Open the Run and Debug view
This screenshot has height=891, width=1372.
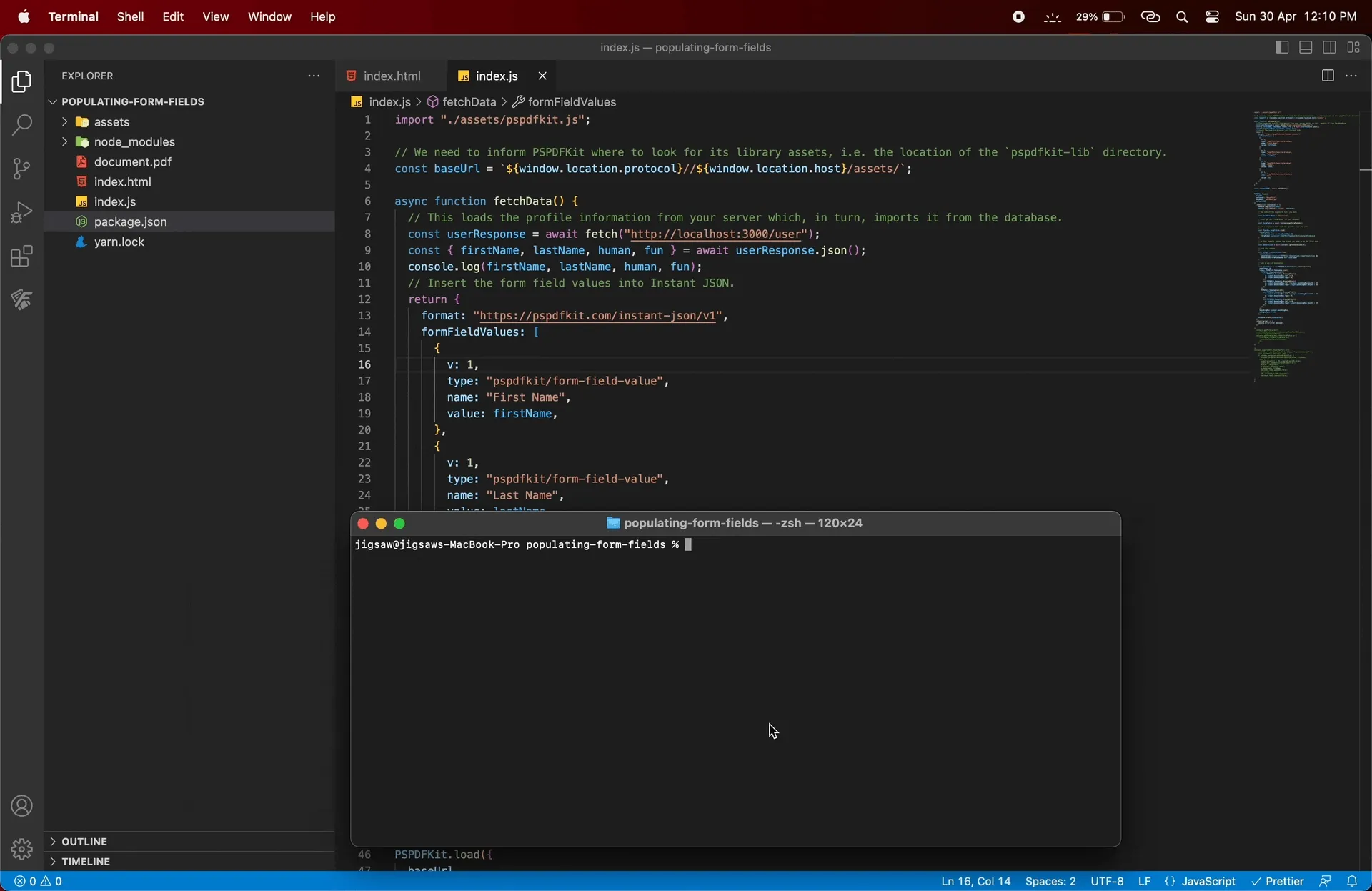pos(22,212)
